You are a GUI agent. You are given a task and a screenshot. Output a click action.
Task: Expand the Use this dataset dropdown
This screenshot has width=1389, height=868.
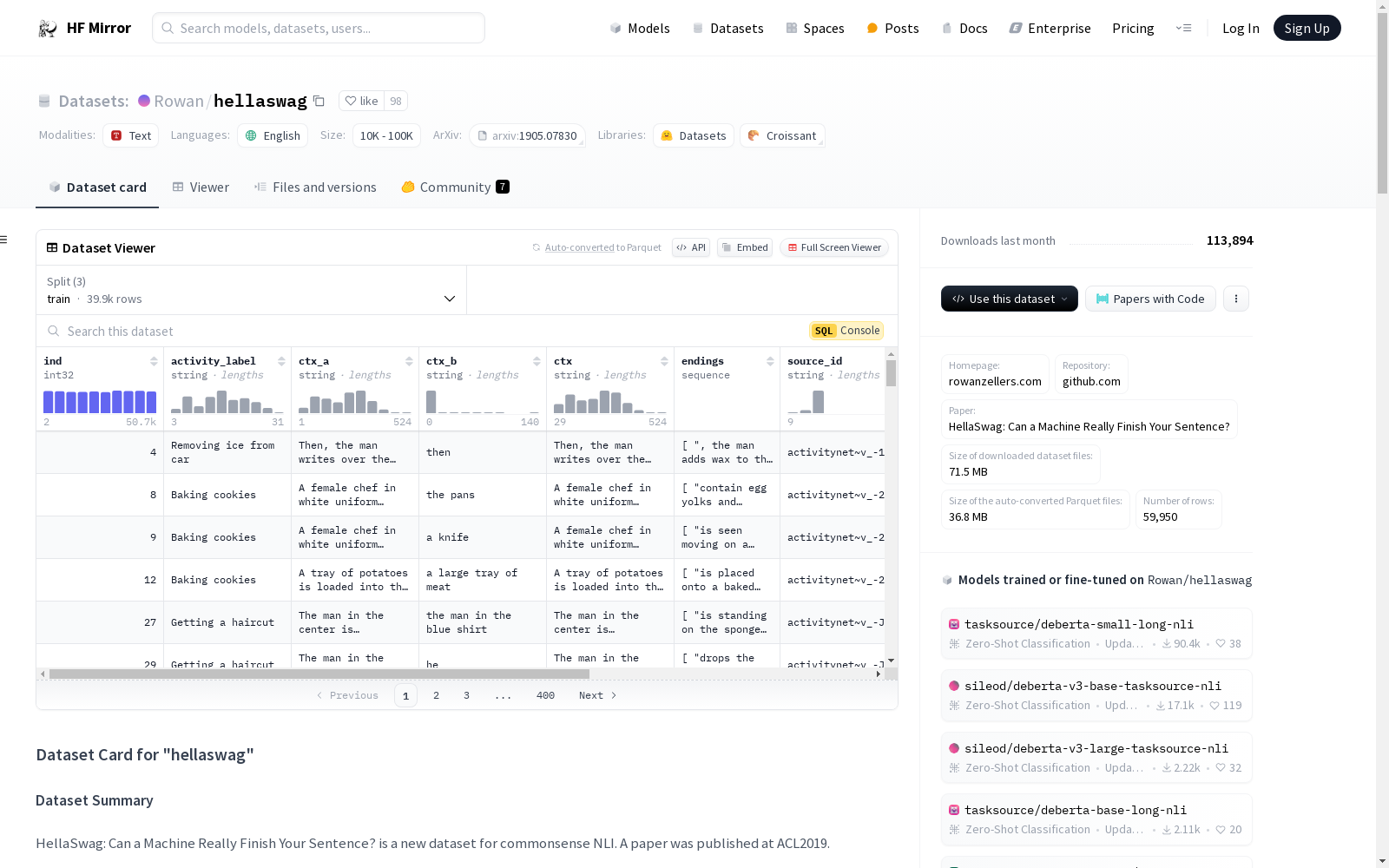(1010, 299)
